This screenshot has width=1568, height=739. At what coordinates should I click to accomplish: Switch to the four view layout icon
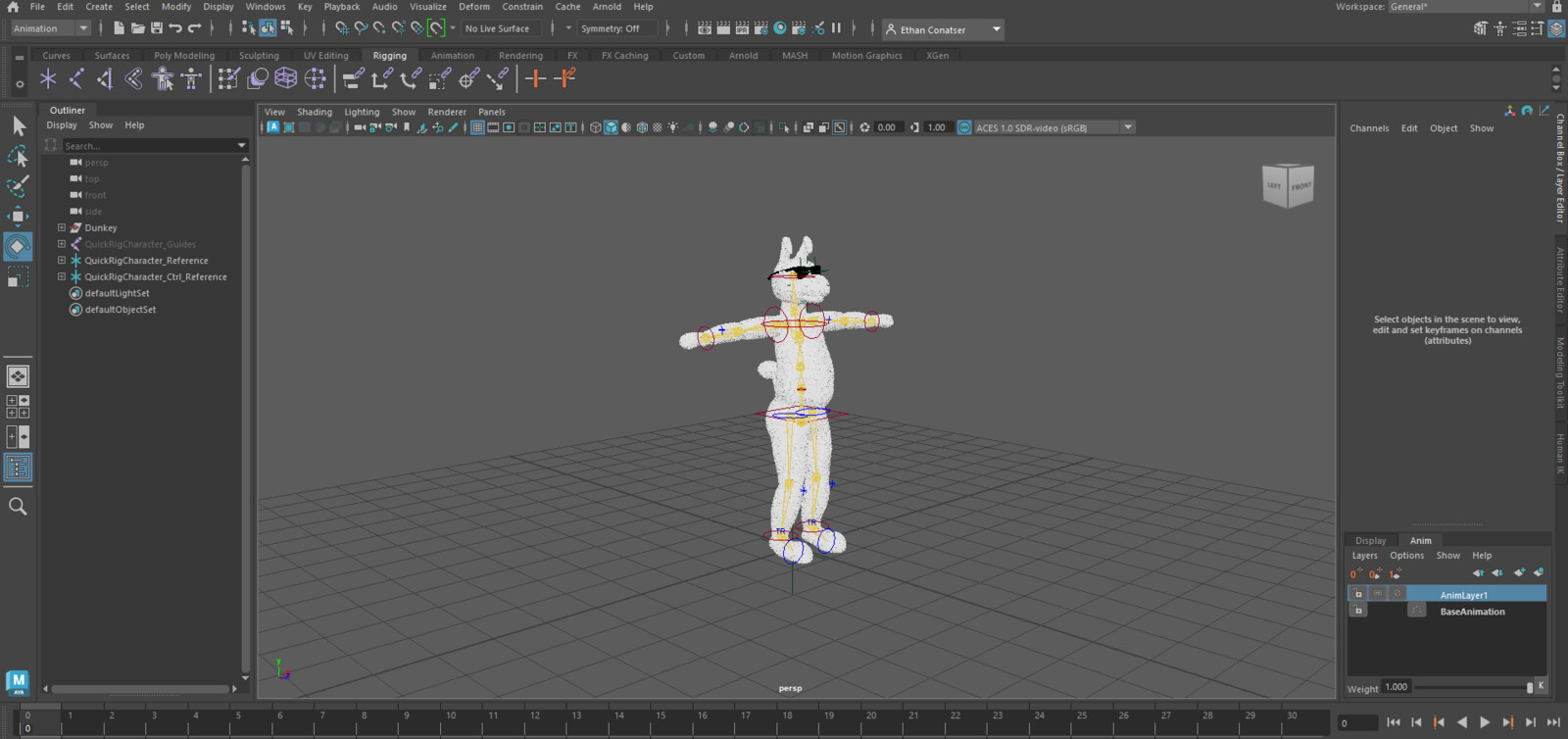click(x=18, y=407)
